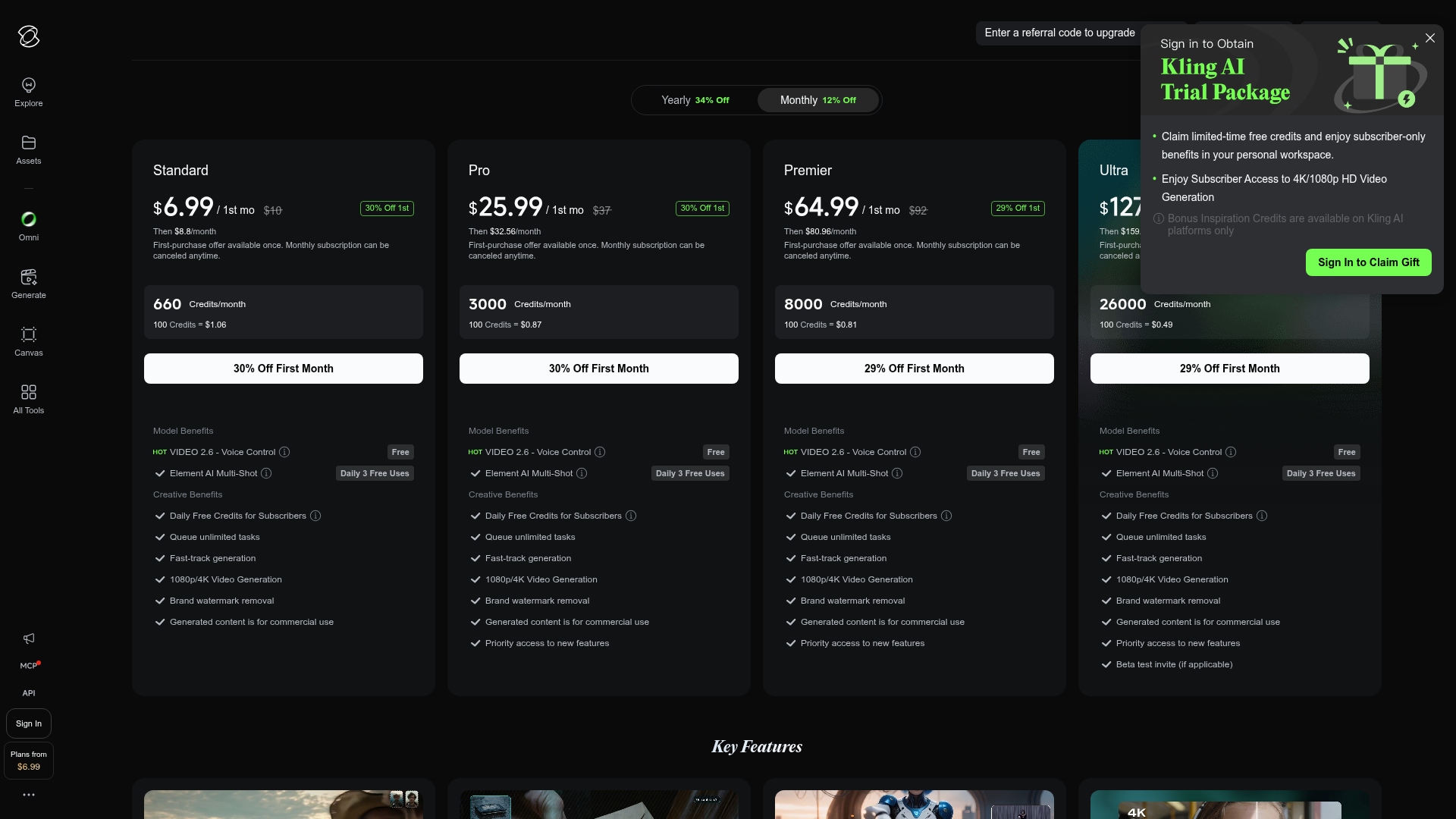The height and width of the screenshot is (819, 1456).
Task: Click Standard plan title
Action: tap(180, 171)
